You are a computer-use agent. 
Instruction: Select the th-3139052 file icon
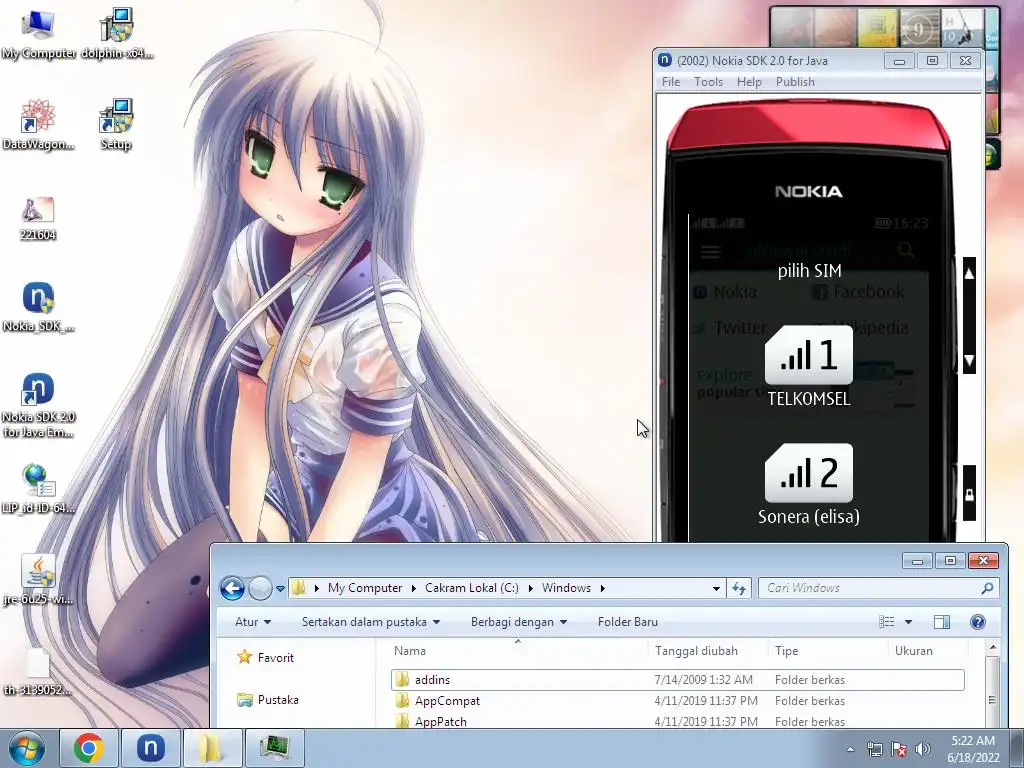pos(38,671)
